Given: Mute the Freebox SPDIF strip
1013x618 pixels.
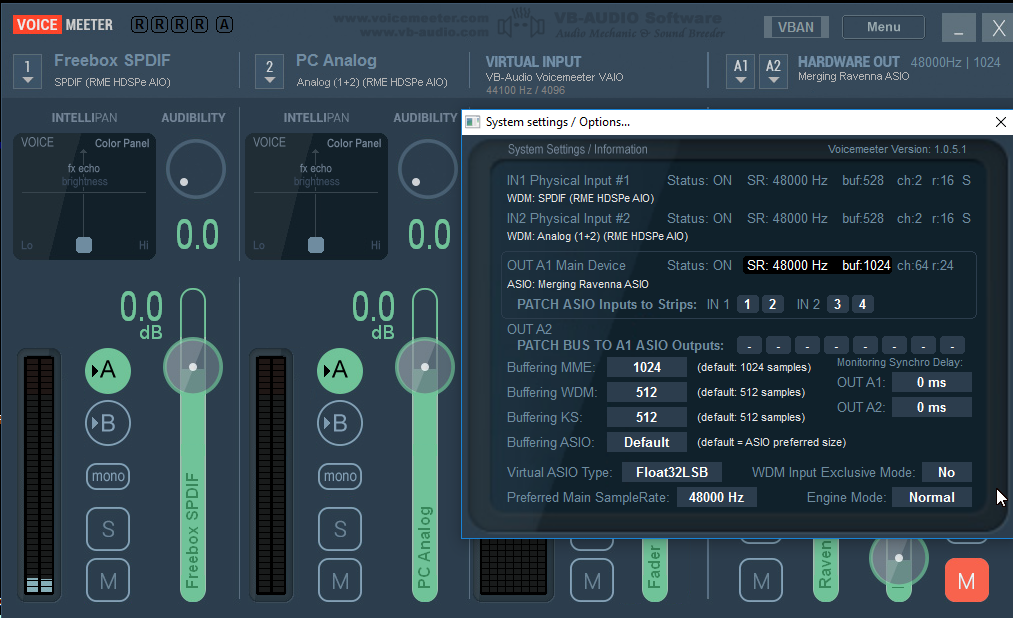Looking at the screenshot, I should click(108, 581).
